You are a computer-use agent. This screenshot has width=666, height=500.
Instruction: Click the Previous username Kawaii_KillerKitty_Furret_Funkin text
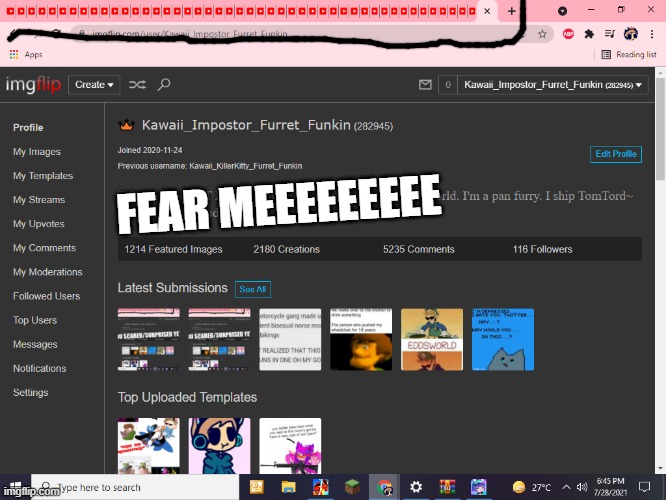(210, 166)
